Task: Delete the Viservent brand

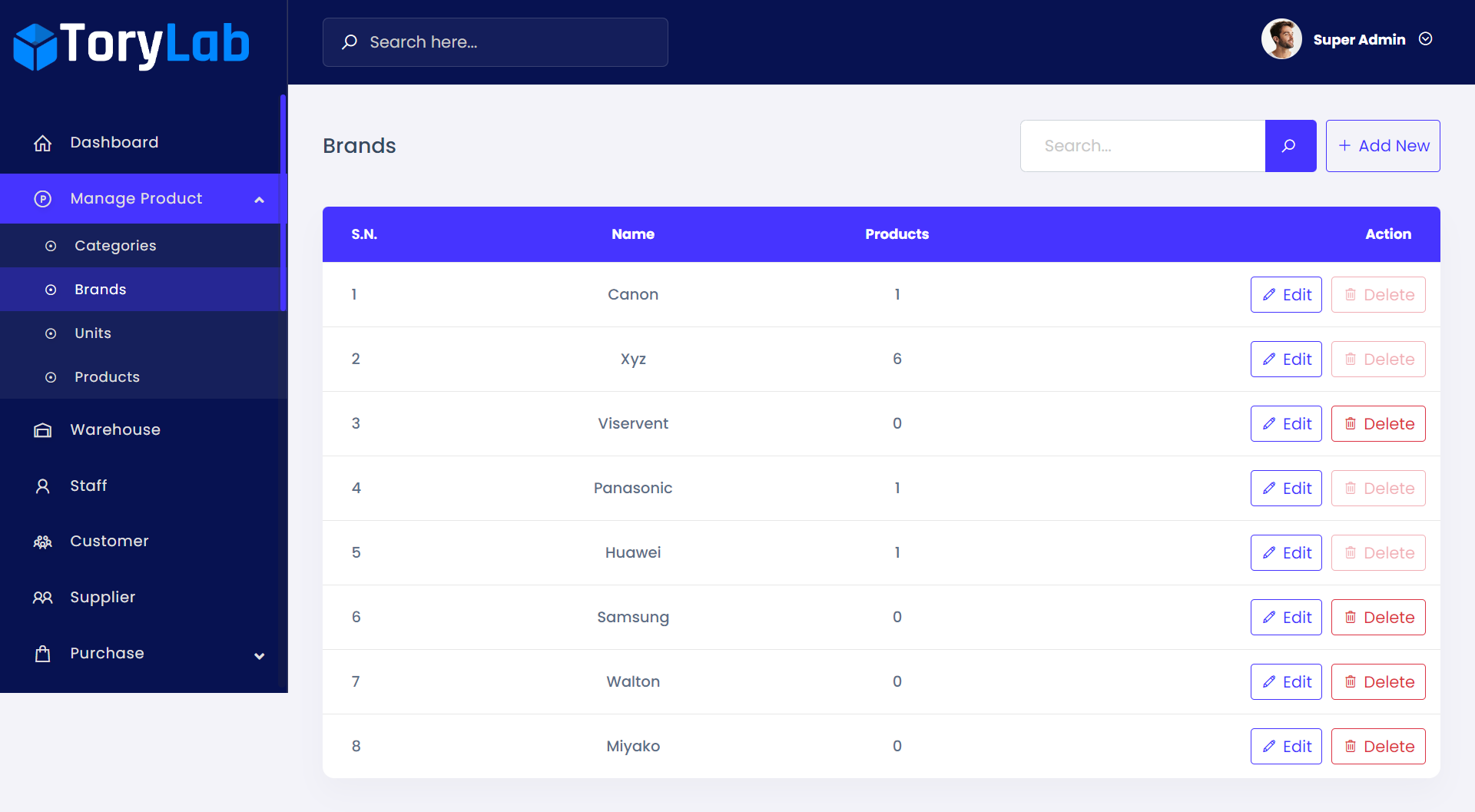Action: click(x=1377, y=424)
